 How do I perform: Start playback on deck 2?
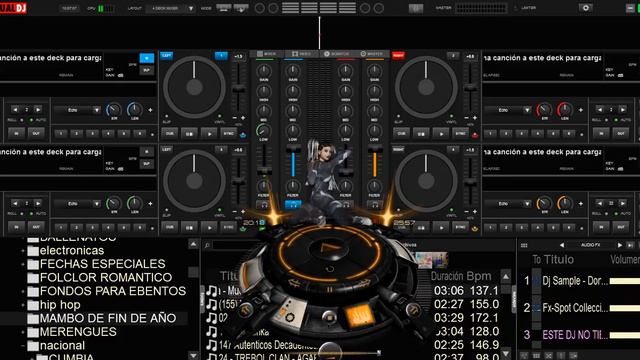(x=441, y=133)
